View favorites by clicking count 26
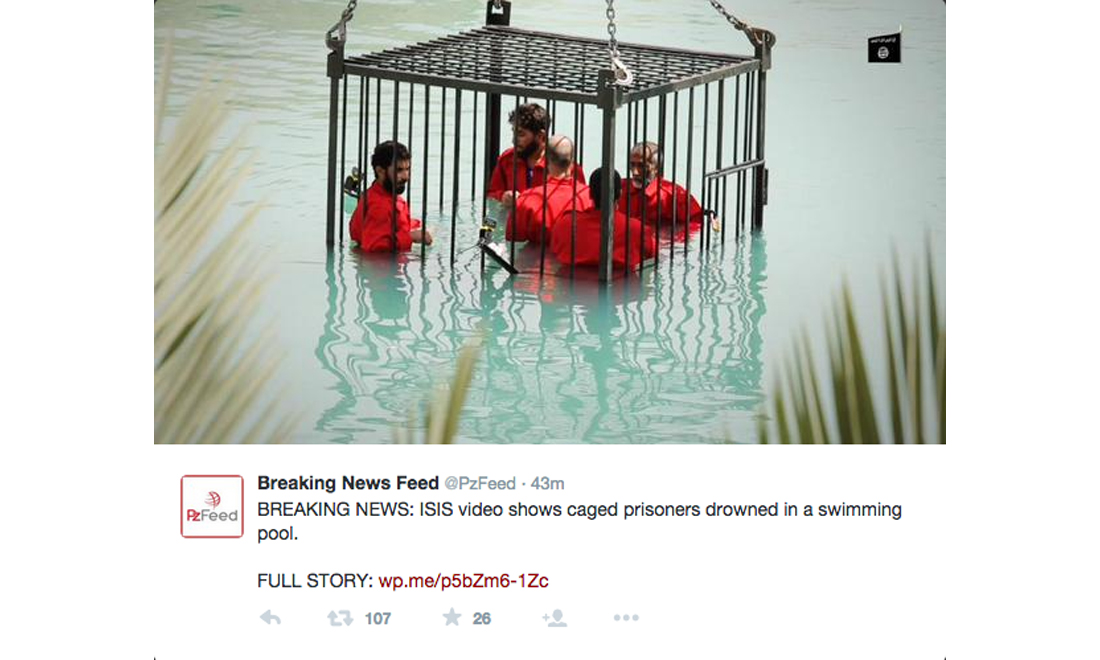1100x660 pixels. (x=481, y=619)
